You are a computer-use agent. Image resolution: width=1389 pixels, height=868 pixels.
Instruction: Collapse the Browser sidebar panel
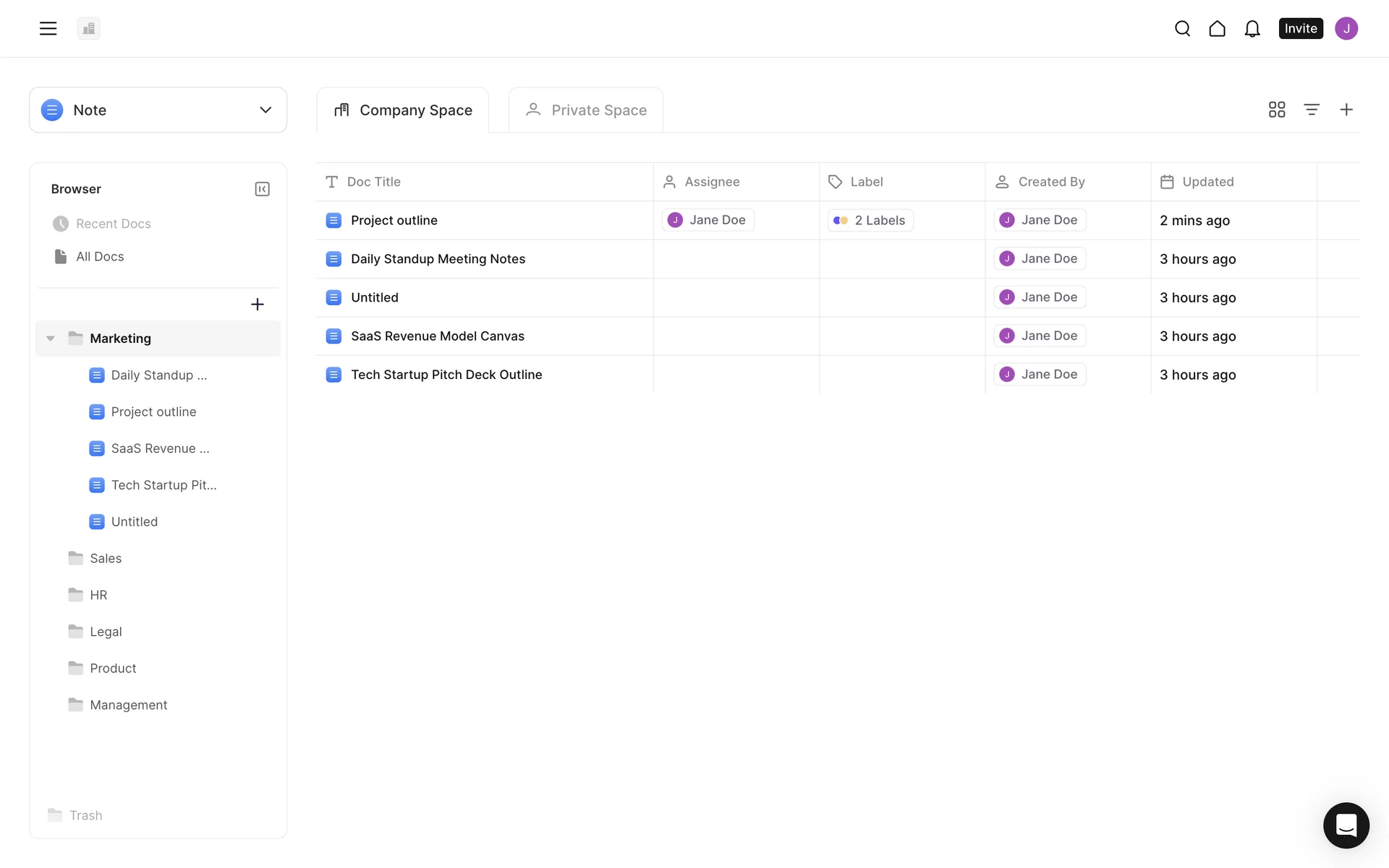(262, 189)
